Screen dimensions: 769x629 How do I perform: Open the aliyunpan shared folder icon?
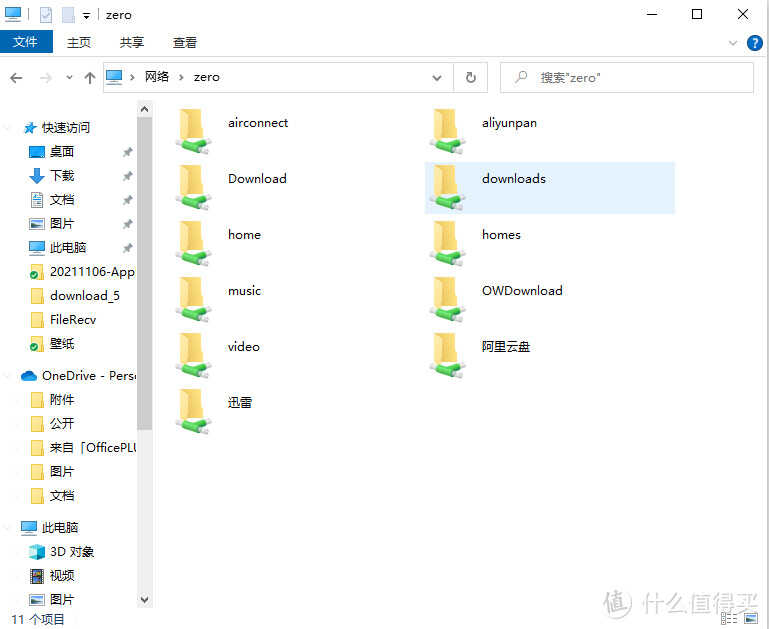[447, 131]
